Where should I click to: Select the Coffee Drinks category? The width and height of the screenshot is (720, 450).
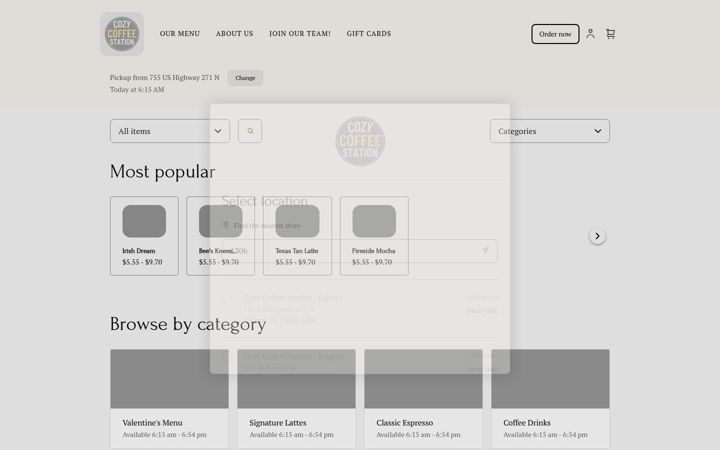(x=551, y=399)
